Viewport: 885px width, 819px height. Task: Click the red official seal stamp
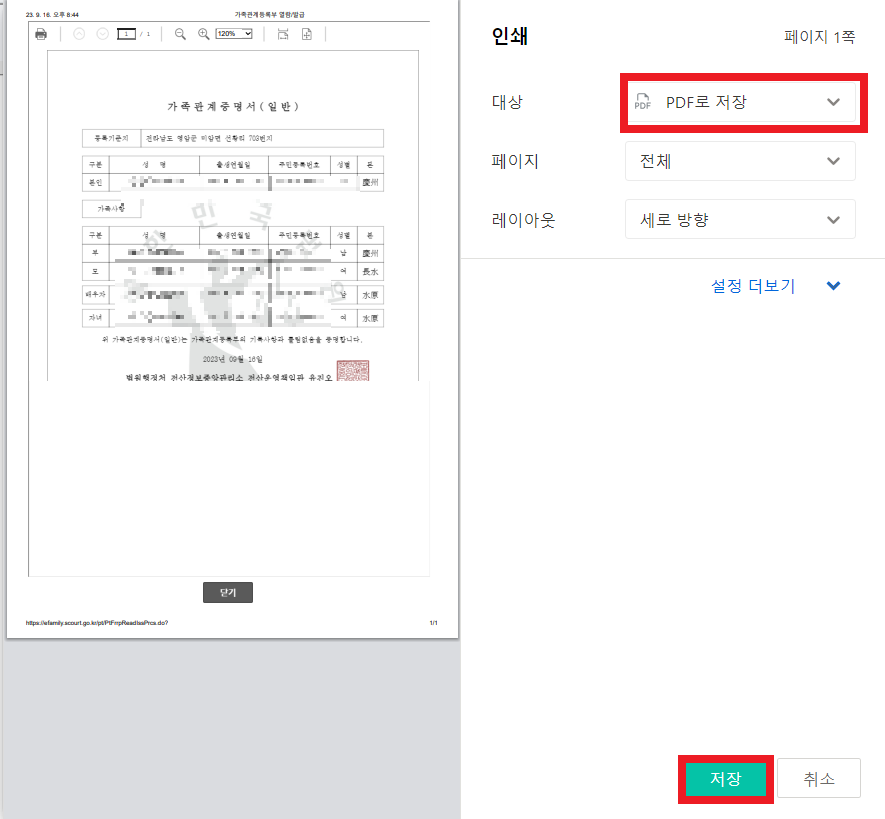[353, 370]
